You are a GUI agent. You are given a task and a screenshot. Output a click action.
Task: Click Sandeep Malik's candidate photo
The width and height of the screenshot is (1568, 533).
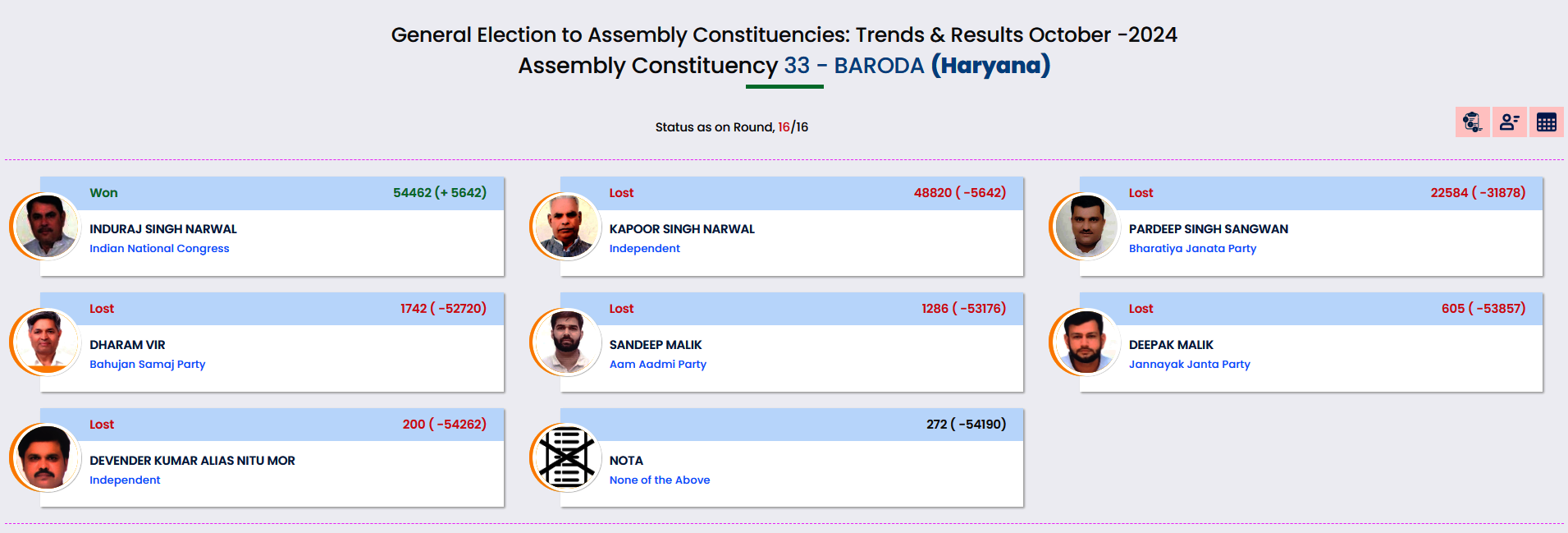(566, 342)
